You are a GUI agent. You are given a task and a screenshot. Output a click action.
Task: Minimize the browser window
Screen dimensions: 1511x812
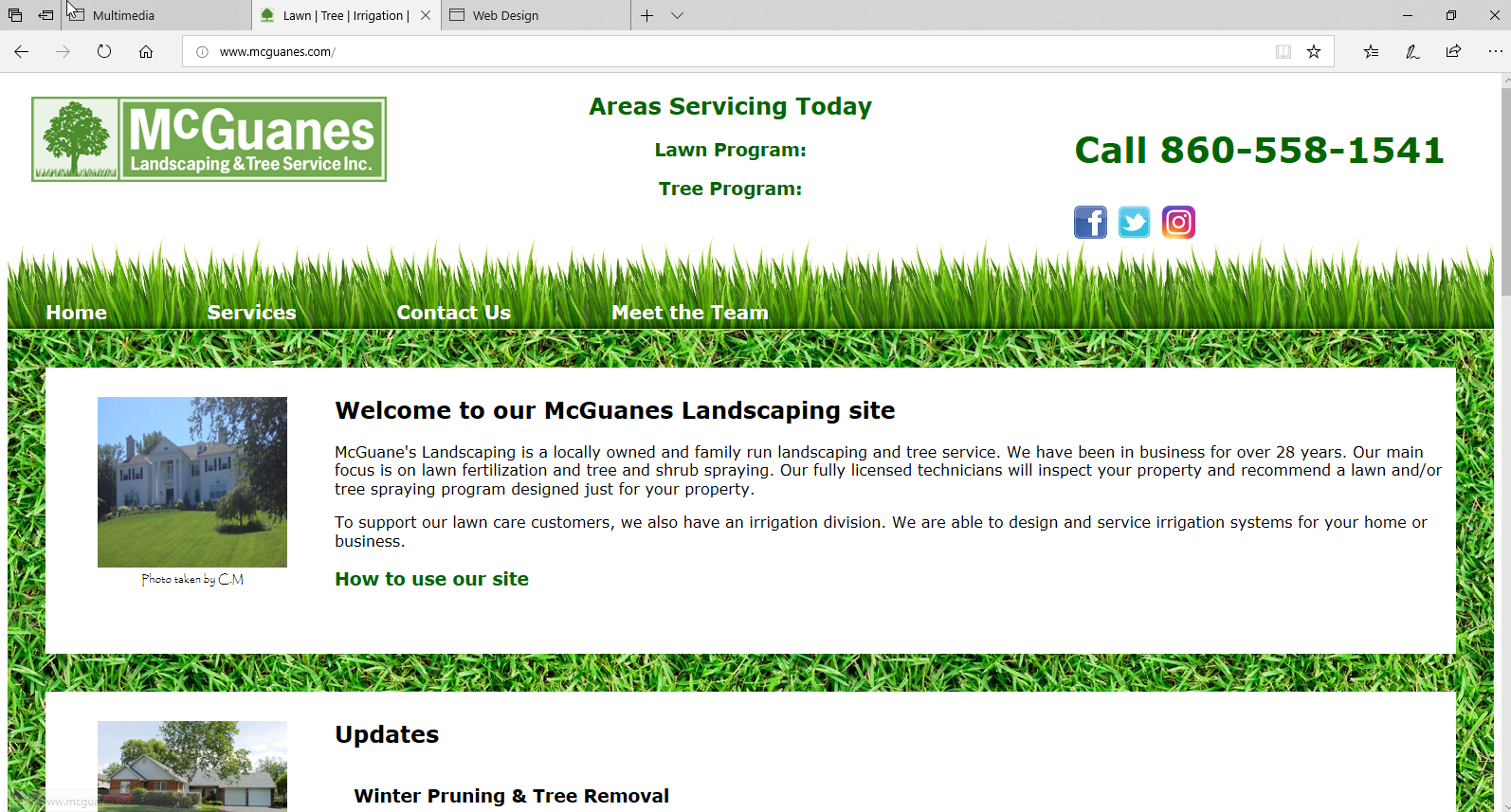click(x=1408, y=15)
